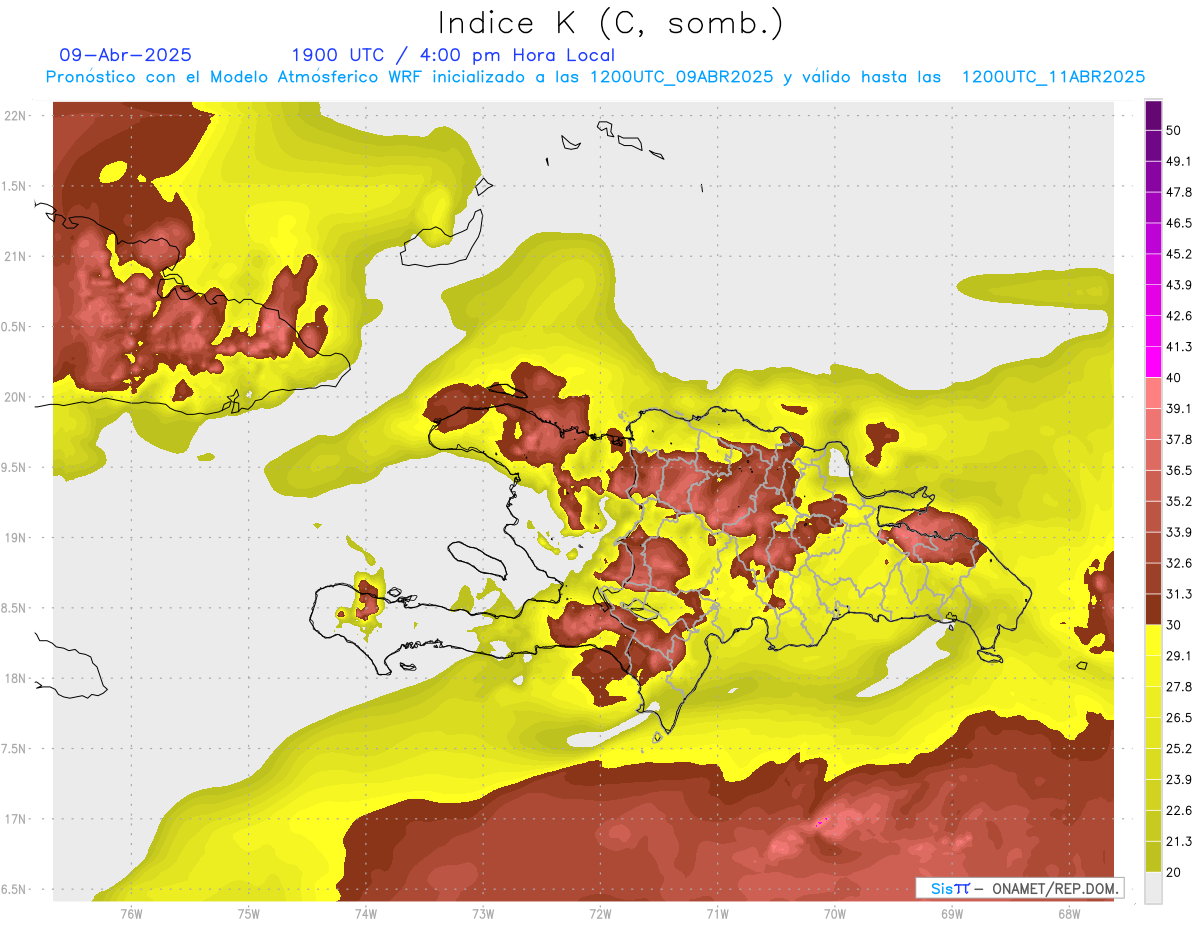
Task: Click the color bar value '35.2'
Action: click(x=1178, y=501)
